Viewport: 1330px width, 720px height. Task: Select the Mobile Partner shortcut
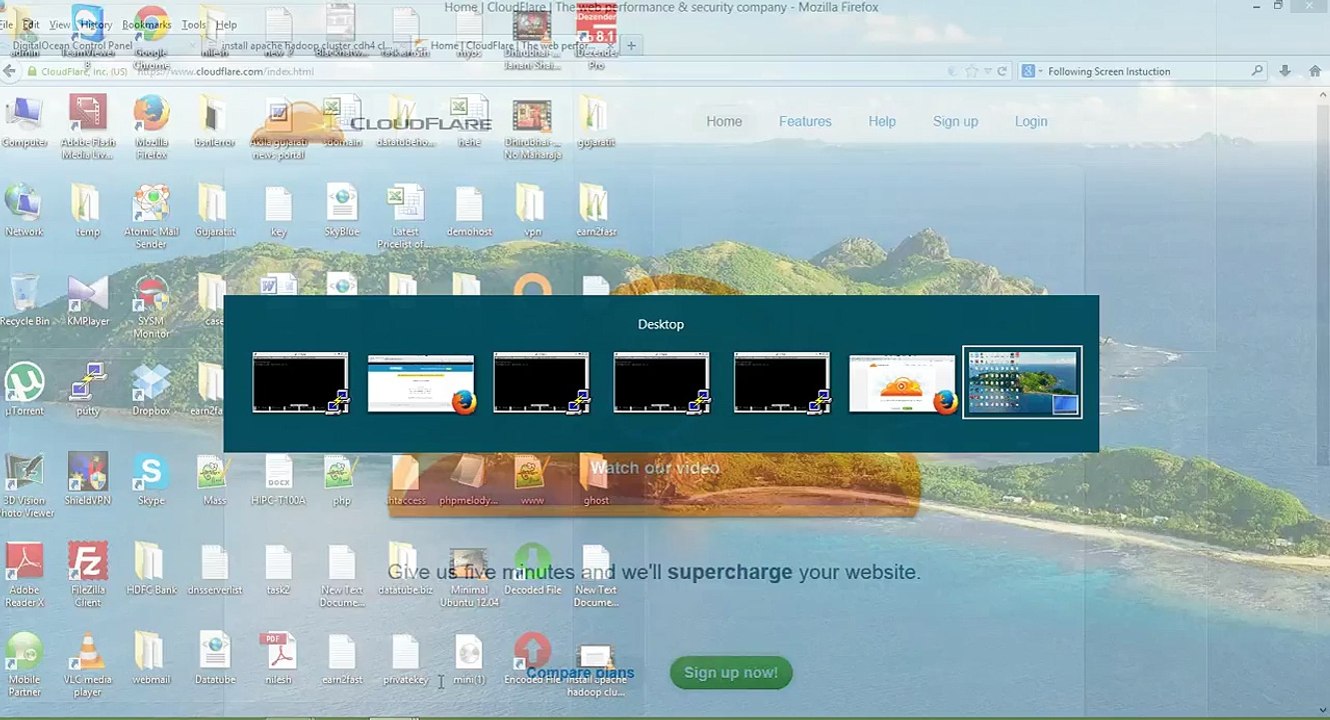coord(24,665)
